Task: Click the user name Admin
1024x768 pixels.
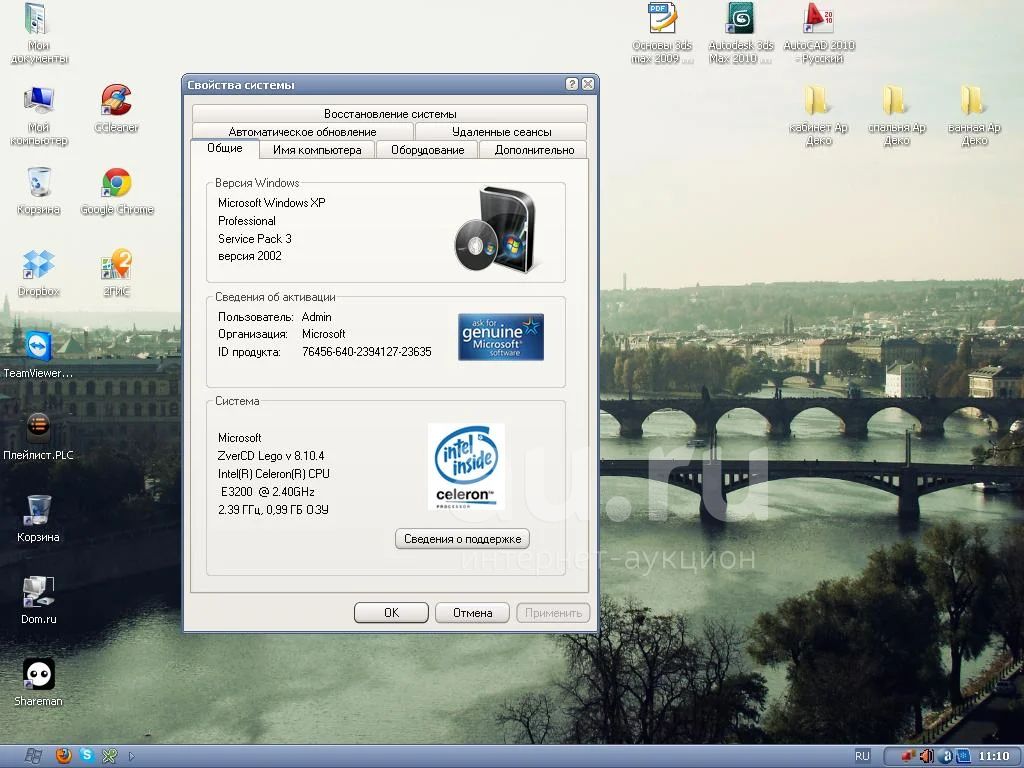Action: [x=317, y=317]
